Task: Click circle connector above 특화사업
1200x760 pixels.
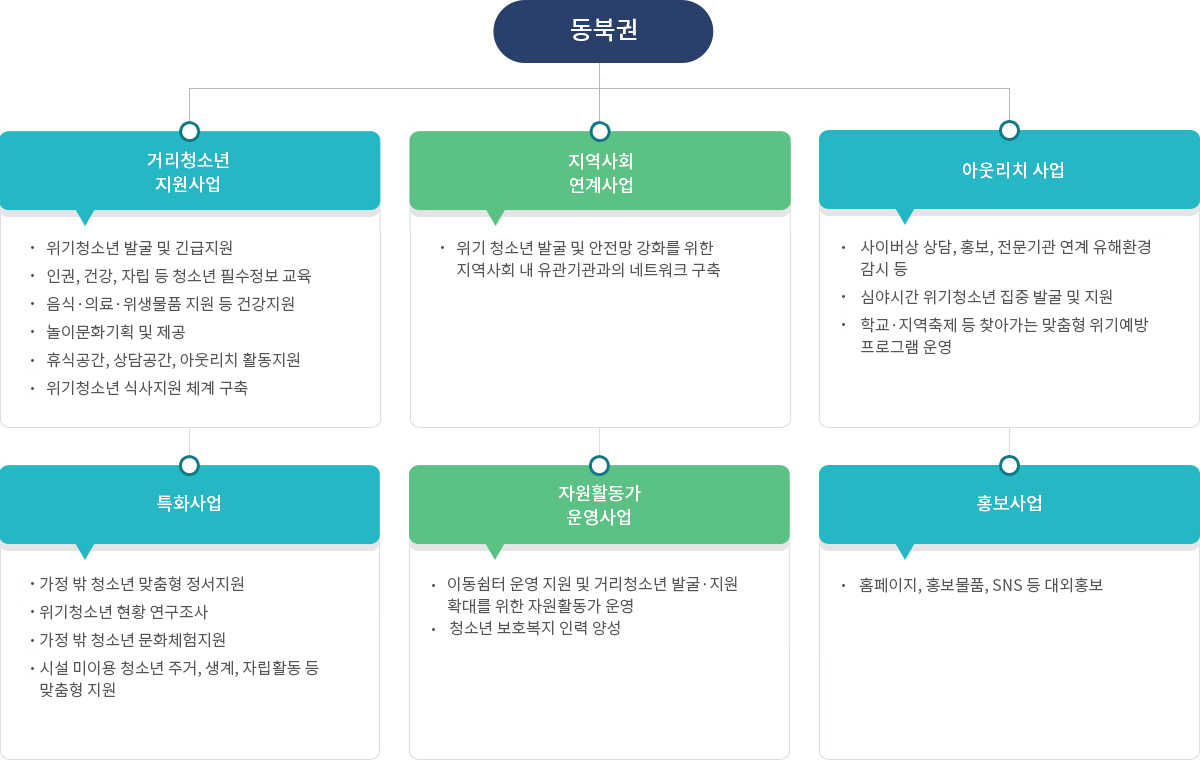Action: (x=190, y=465)
